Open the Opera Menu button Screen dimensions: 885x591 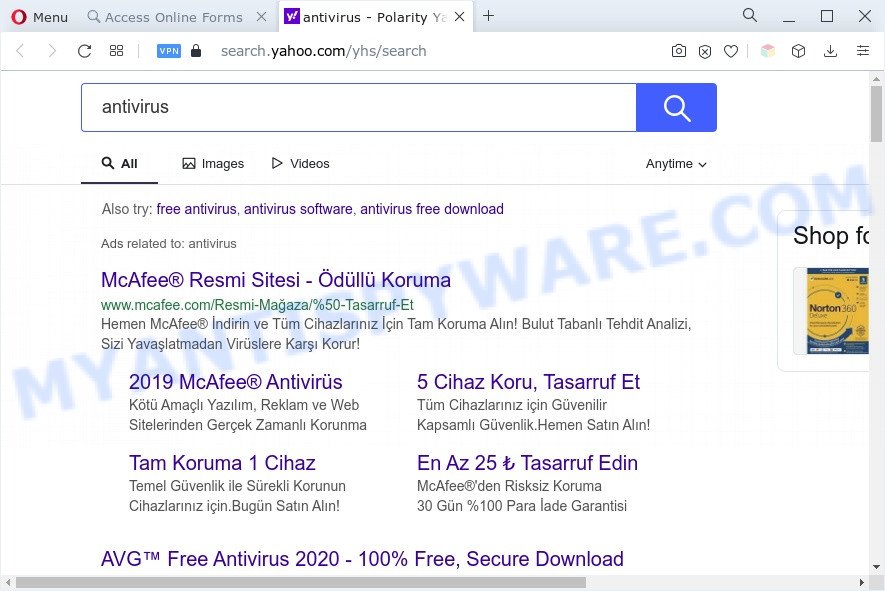click(x=40, y=17)
